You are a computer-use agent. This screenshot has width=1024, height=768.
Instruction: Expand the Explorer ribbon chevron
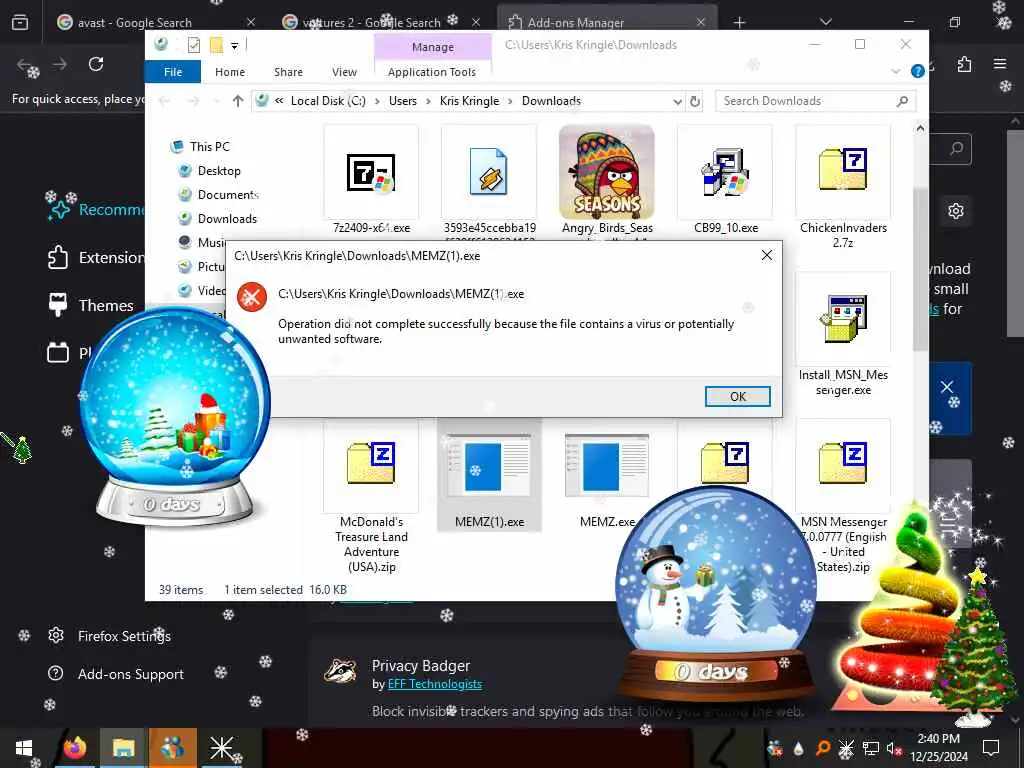895,71
